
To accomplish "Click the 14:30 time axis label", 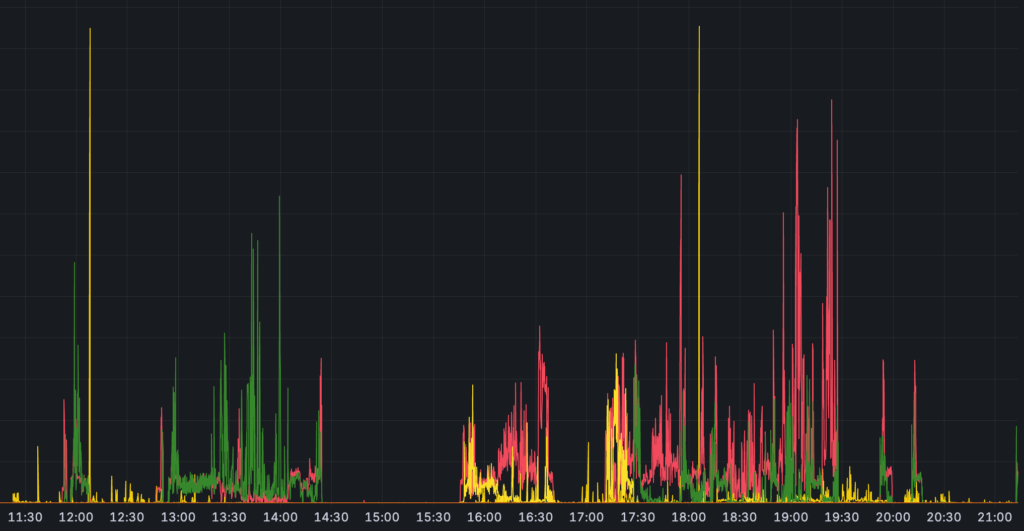I will [x=331, y=517].
